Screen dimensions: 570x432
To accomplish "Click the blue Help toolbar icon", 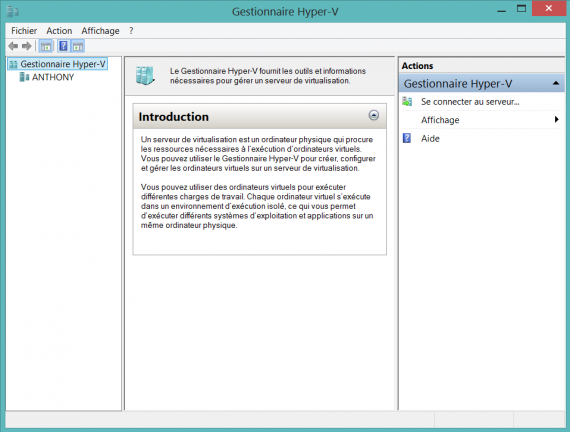I will coord(63,46).
